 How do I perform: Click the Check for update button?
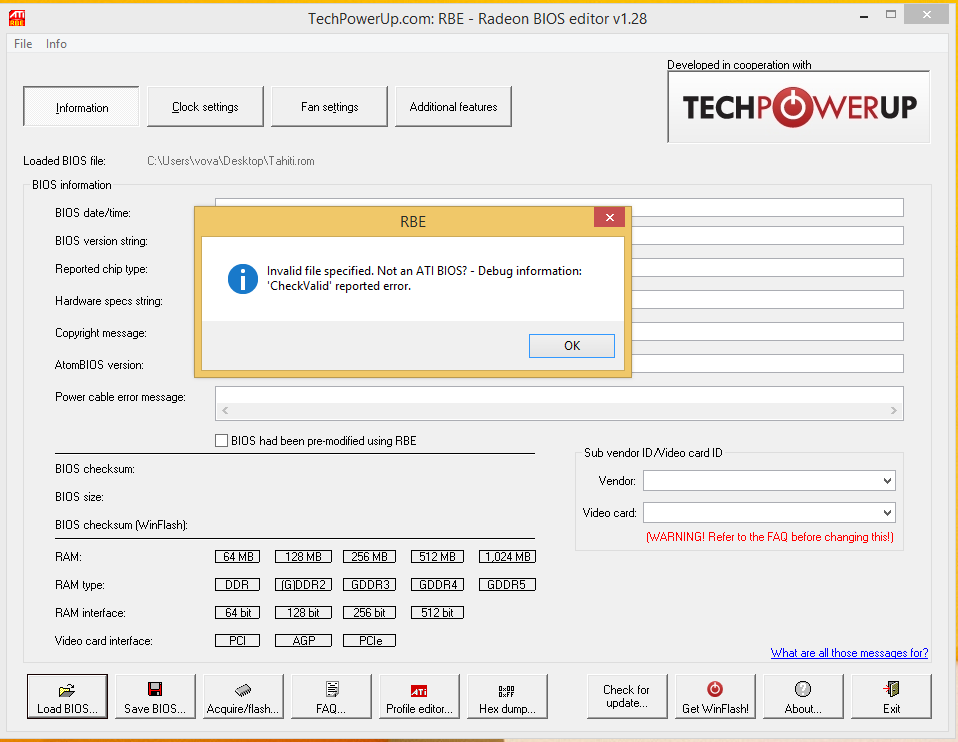click(x=627, y=696)
